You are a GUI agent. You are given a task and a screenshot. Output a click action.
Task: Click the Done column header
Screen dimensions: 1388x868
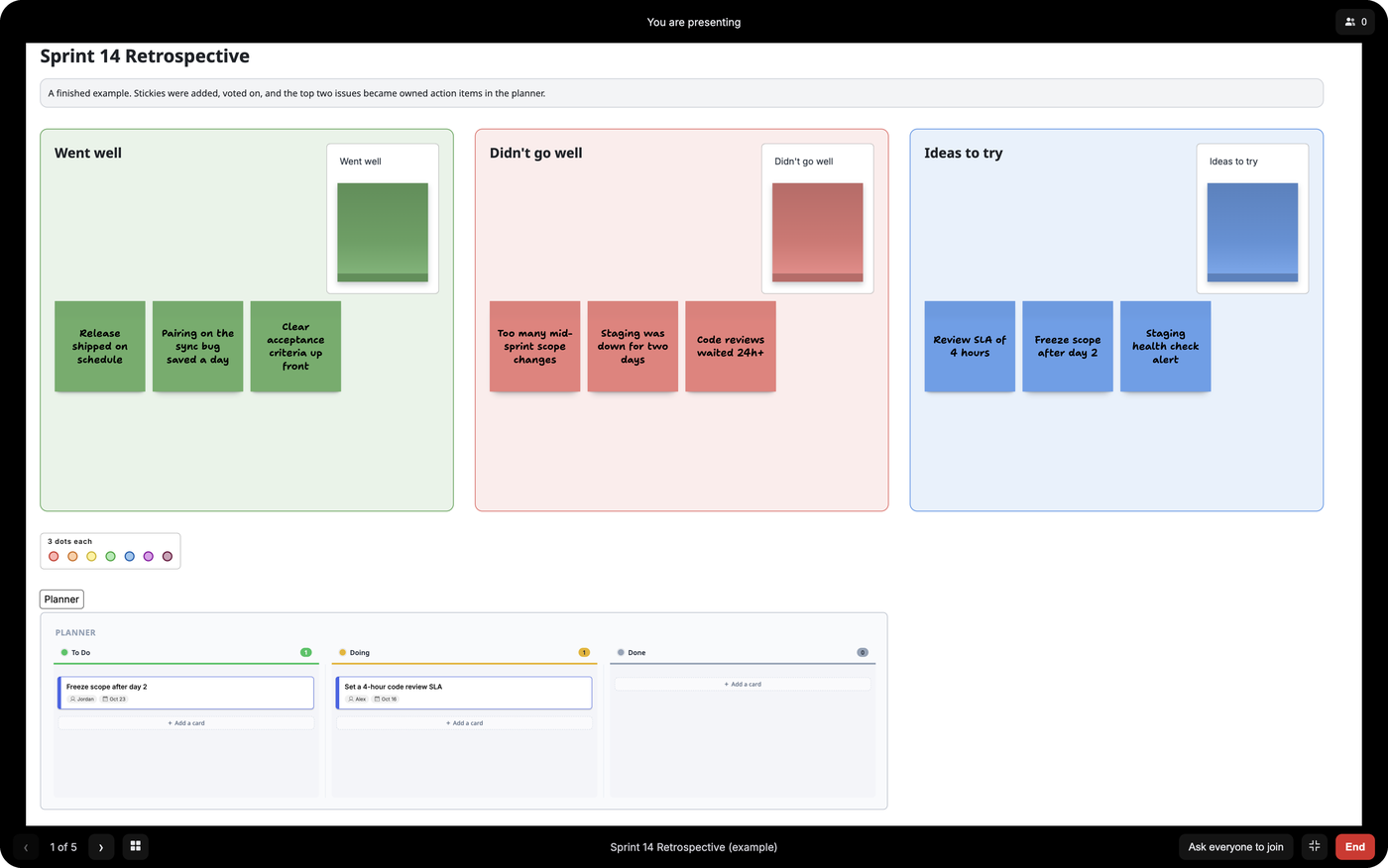tap(743, 652)
